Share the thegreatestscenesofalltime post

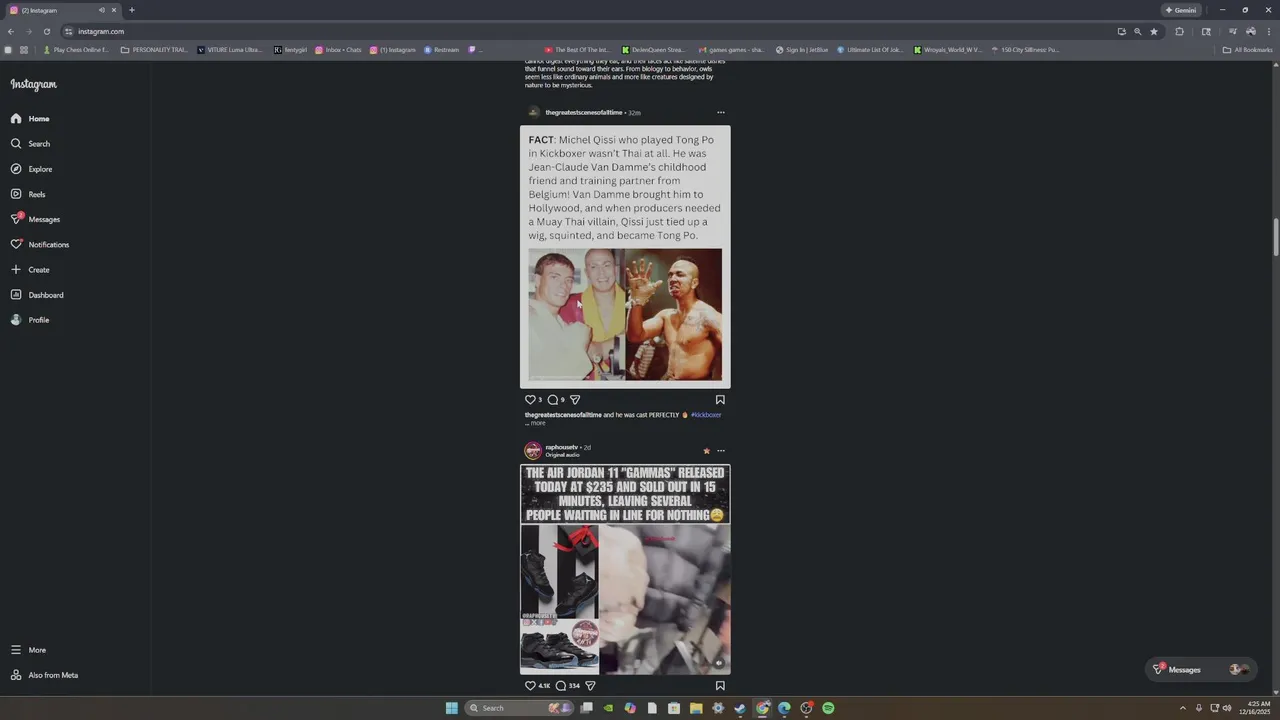click(x=575, y=400)
